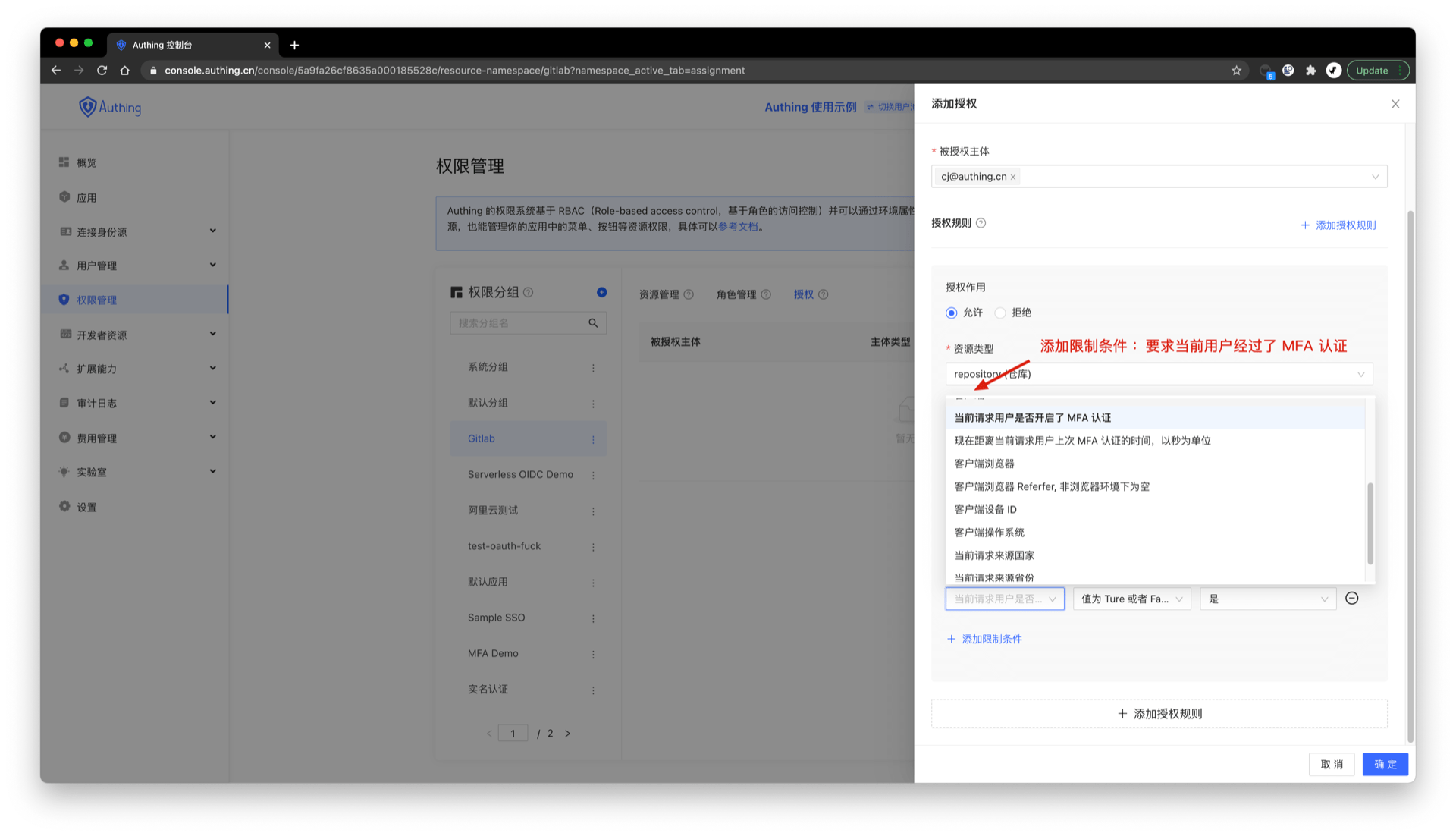Remove cj@authing.cn tag with x icon
The height and width of the screenshot is (836, 1456).
pos(1013,178)
